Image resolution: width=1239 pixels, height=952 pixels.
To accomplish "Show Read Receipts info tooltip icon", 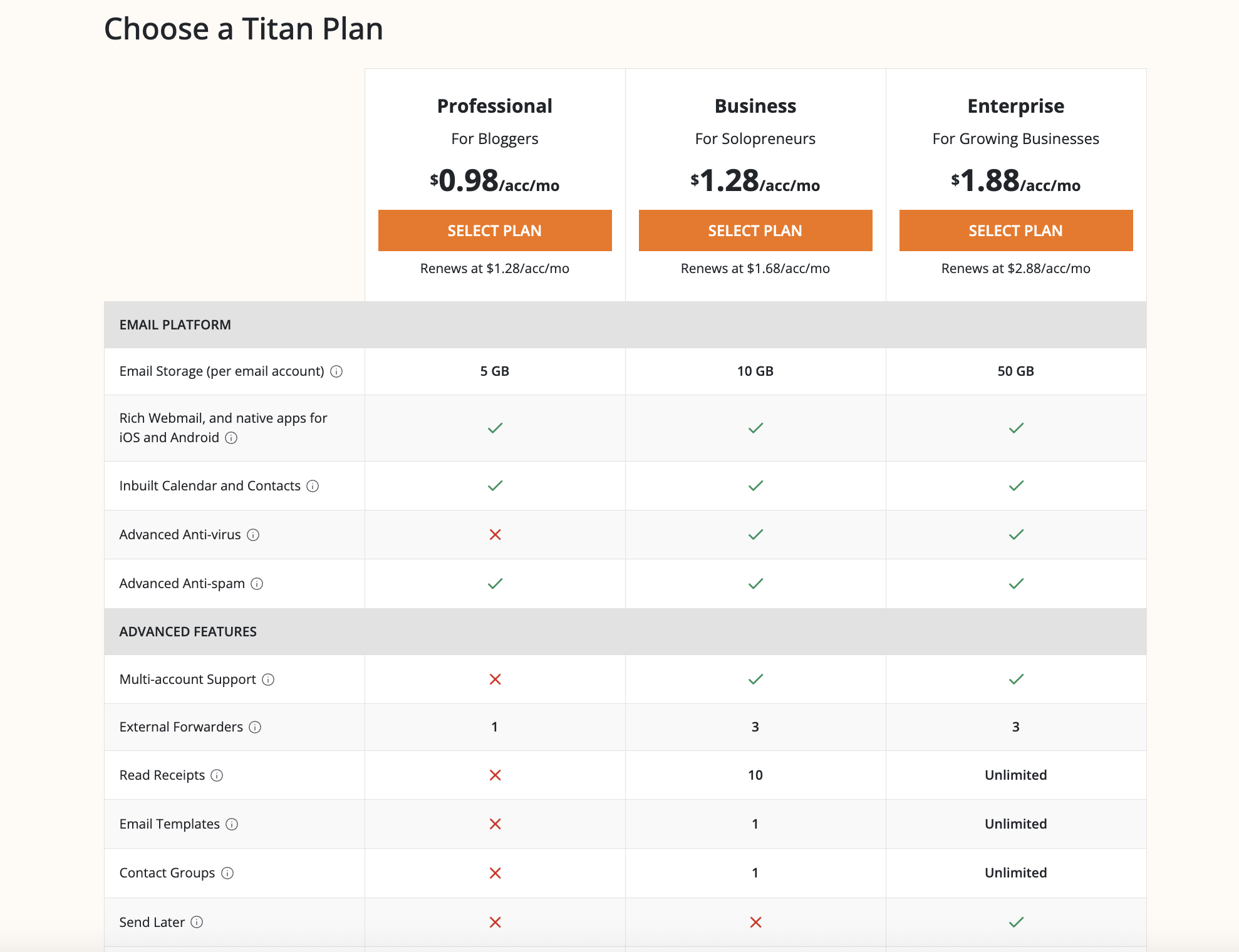I will pyautogui.click(x=217, y=775).
